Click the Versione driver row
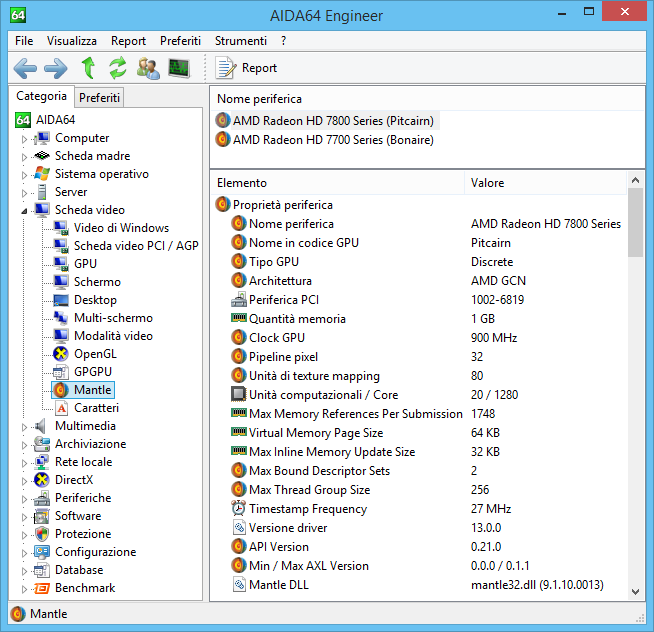 417,528
